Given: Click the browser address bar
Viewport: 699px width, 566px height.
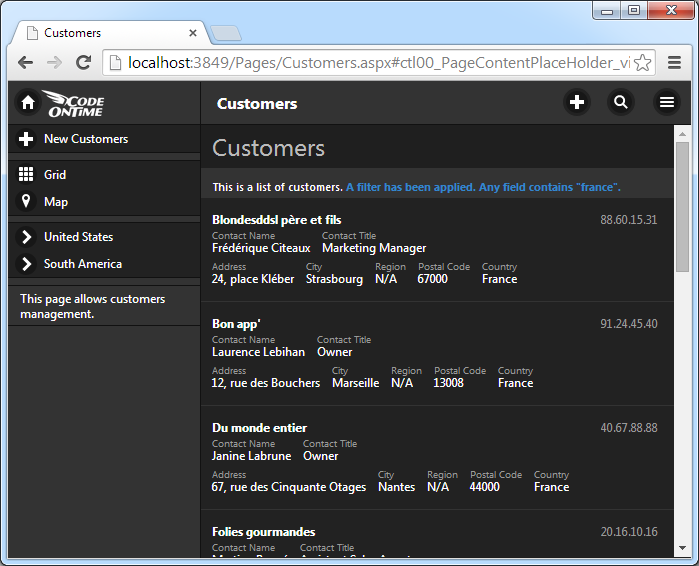Looking at the screenshot, I should click(370, 63).
